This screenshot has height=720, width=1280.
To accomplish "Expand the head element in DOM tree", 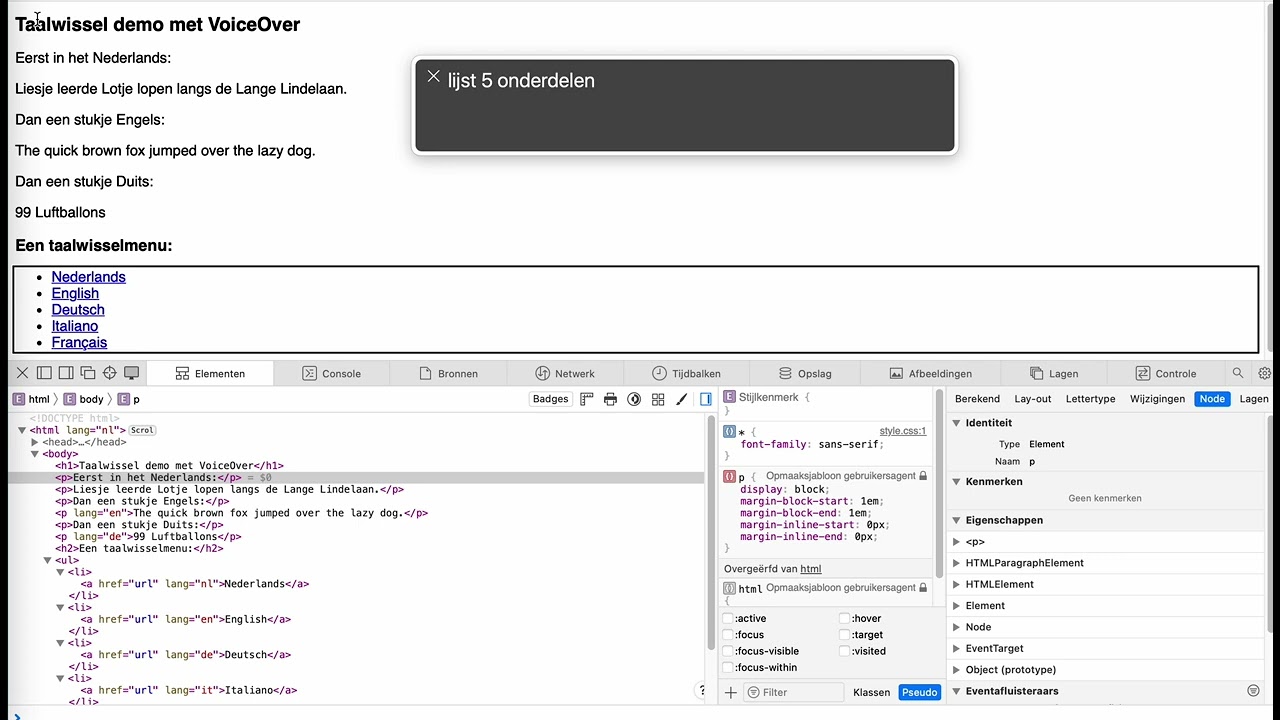I will point(35,442).
